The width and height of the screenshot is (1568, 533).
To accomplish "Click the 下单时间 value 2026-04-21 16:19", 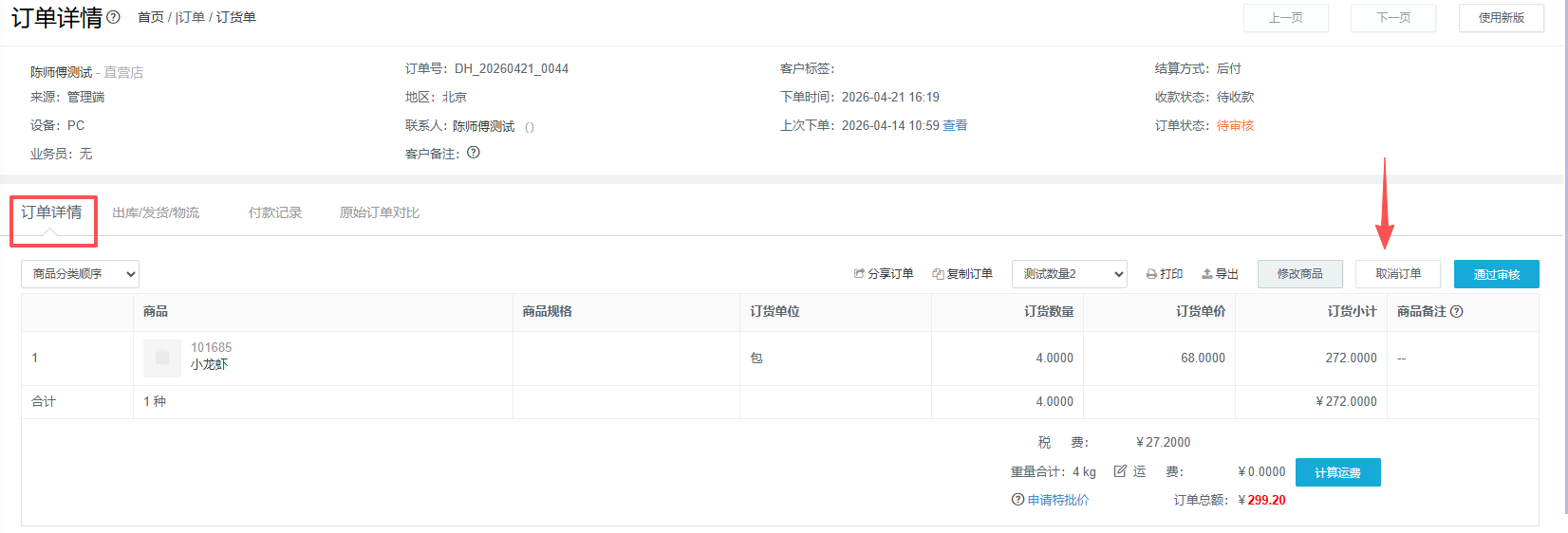I will click(x=890, y=97).
